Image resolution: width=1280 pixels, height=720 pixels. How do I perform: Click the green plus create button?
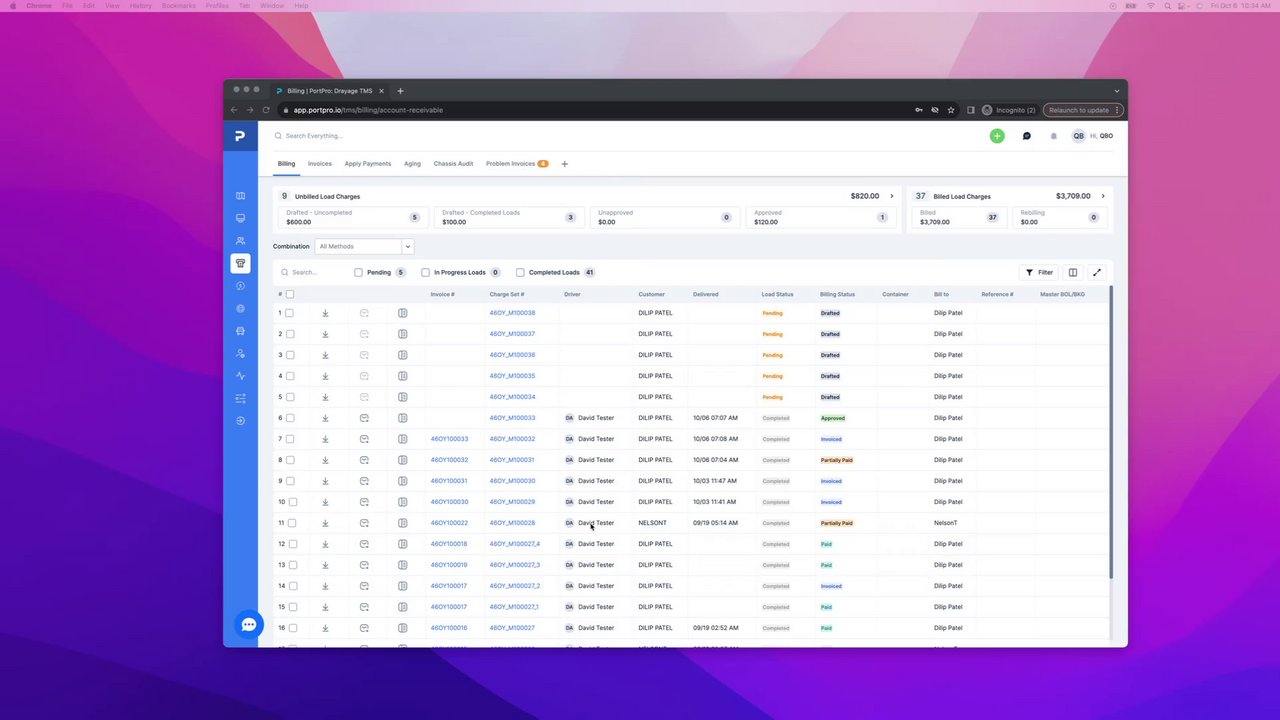point(997,136)
